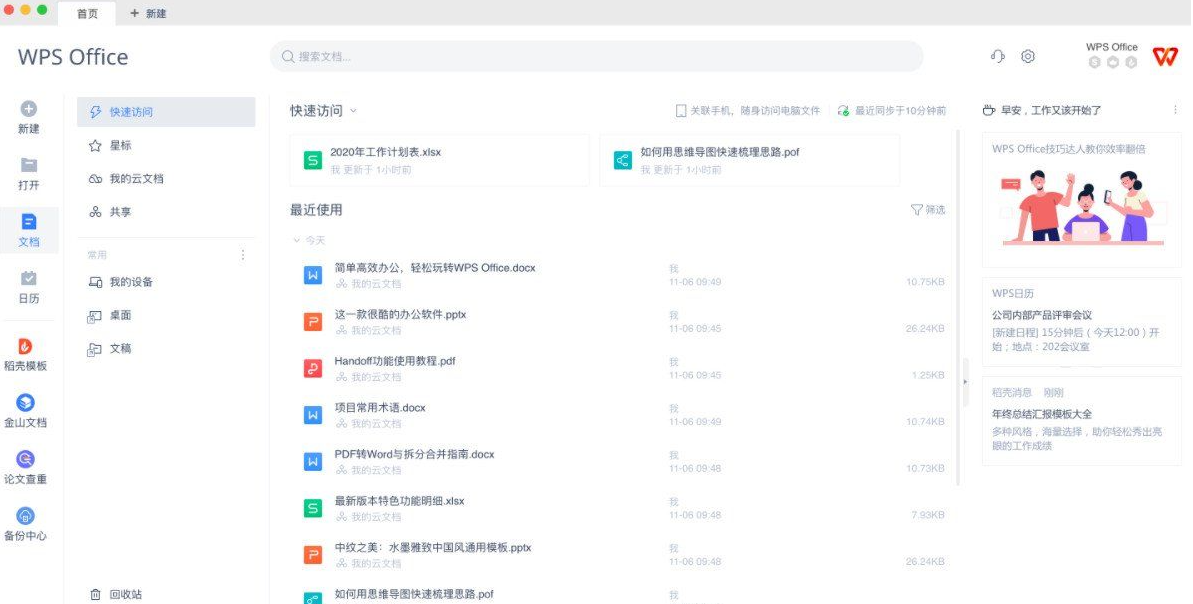Click the phone icon beside 关联手机
The width and height of the screenshot is (1193, 604).
pos(681,111)
